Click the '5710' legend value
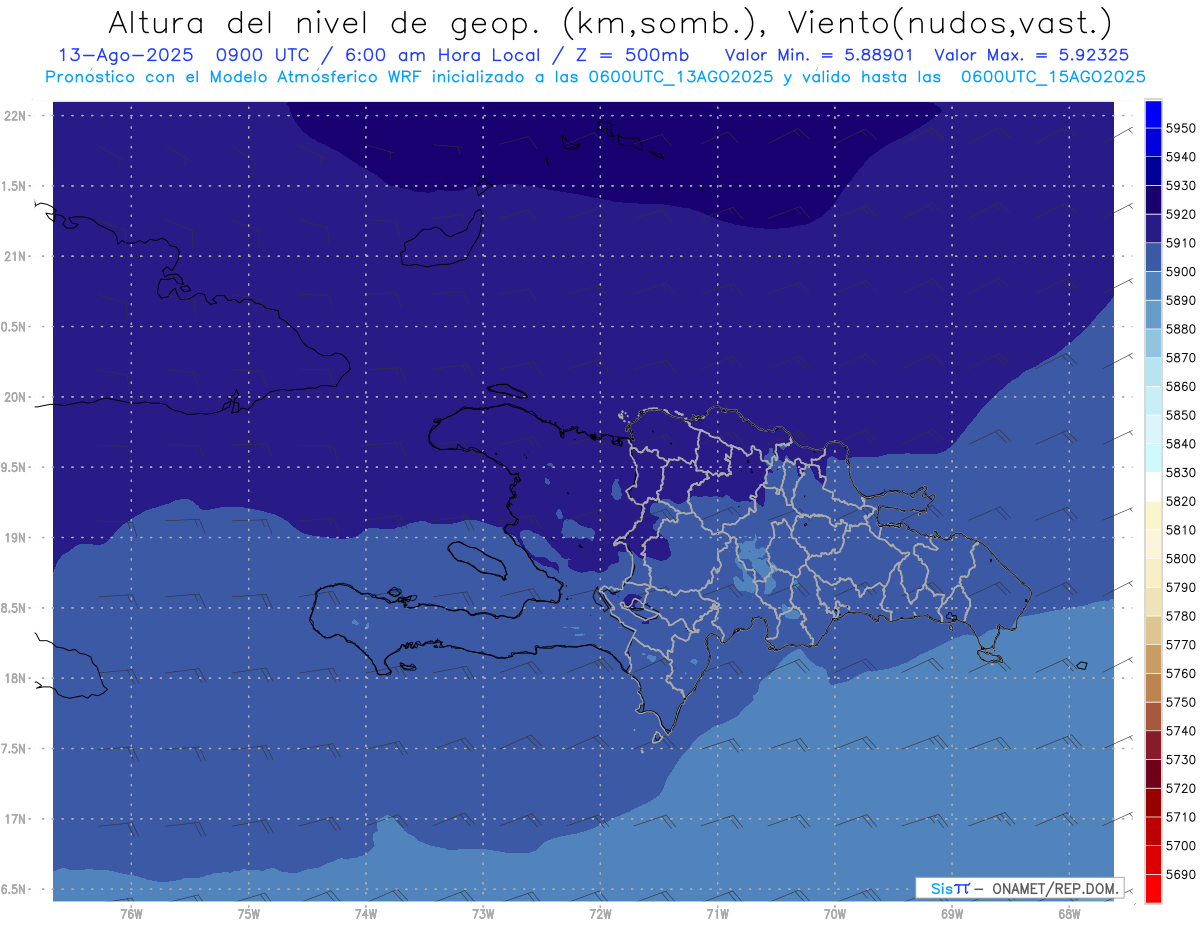Viewport: 1200px width, 927px height. click(x=1181, y=817)
